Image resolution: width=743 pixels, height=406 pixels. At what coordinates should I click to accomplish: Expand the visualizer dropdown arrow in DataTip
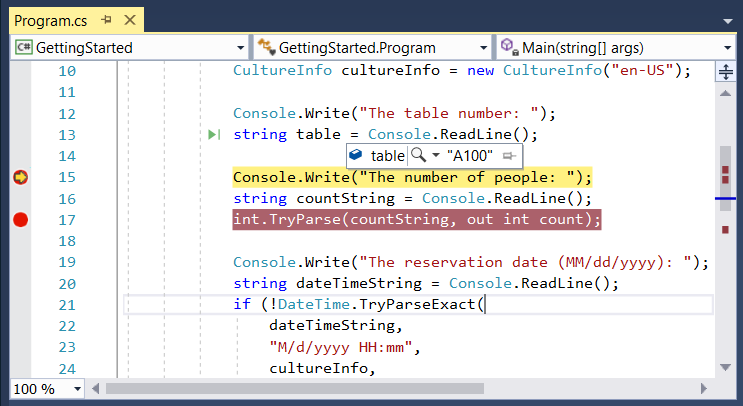coord(435,156)
